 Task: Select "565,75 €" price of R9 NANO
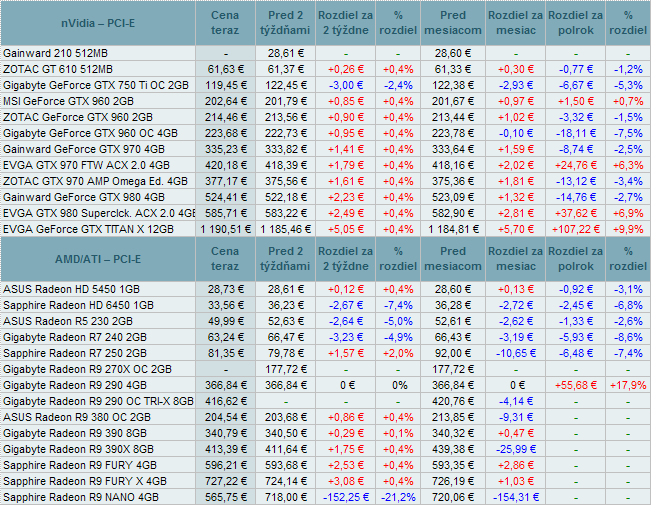(225, 497)
